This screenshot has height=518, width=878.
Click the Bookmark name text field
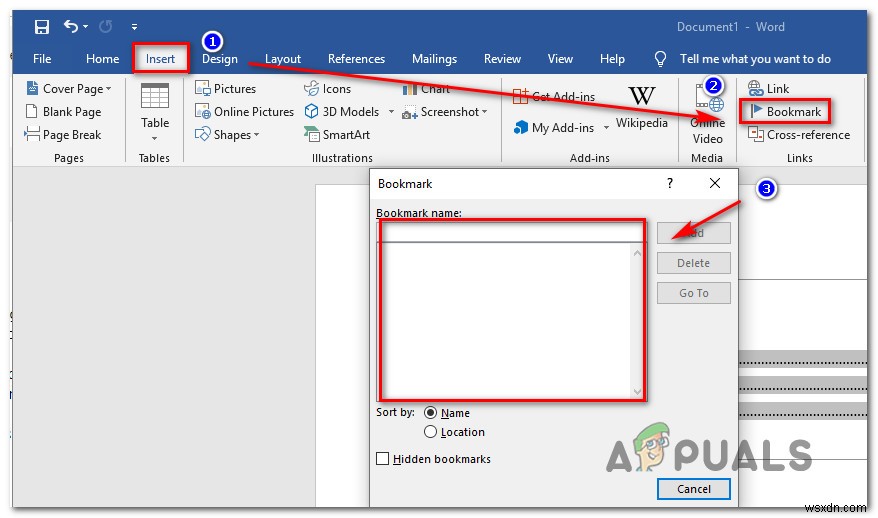(x=511, y=232)
